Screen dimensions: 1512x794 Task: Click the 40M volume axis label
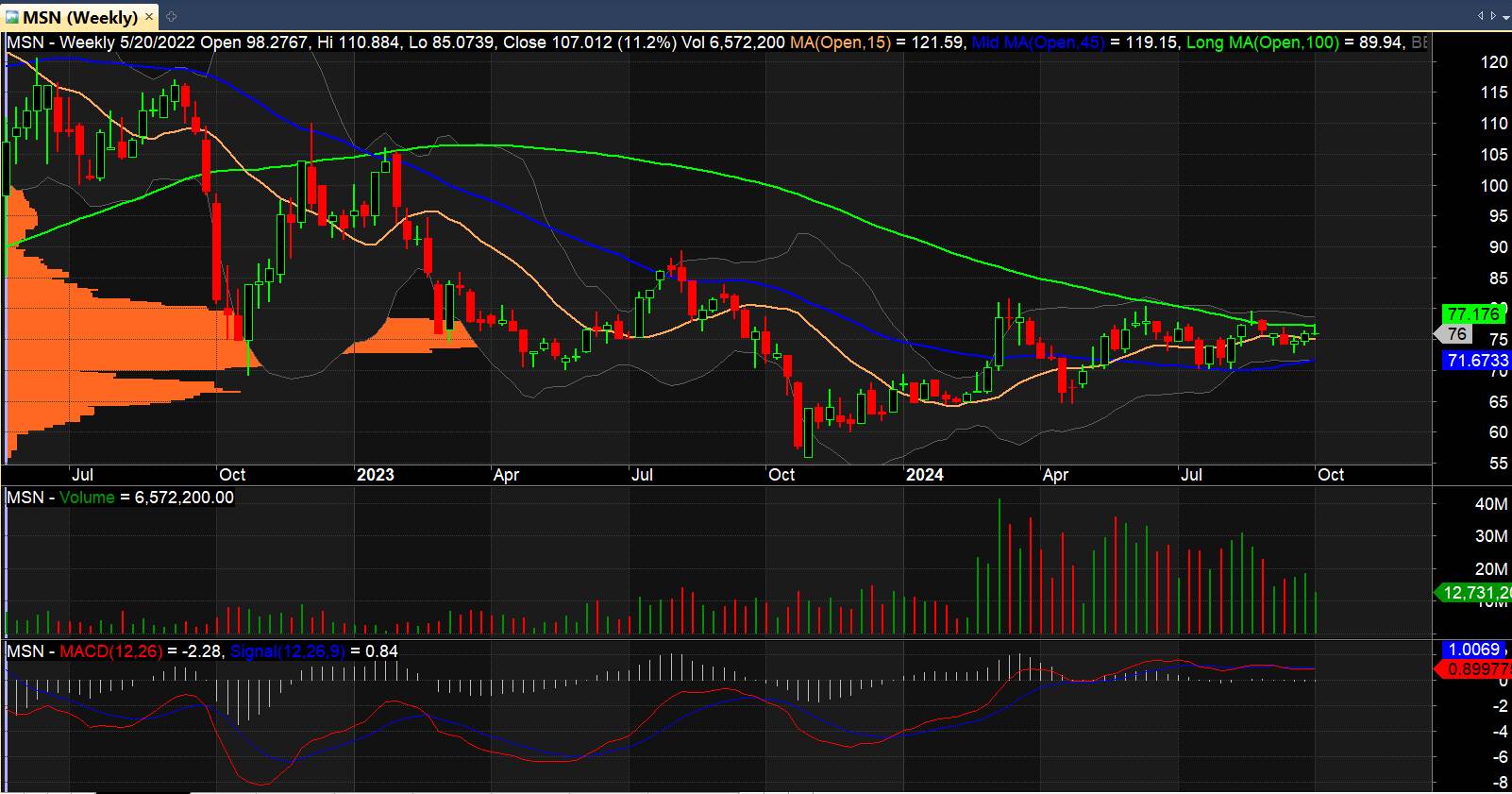coord(1491,504)
